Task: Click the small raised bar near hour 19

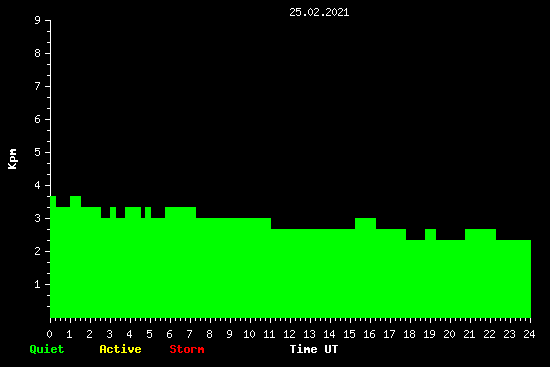Action: click(x=430, y=234)
